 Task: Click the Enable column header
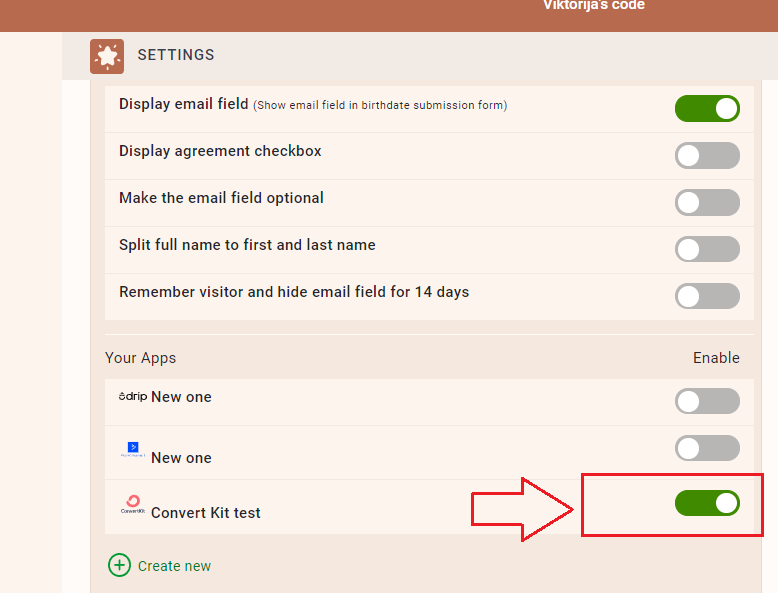pyautogui.click(x=716, y=358)
